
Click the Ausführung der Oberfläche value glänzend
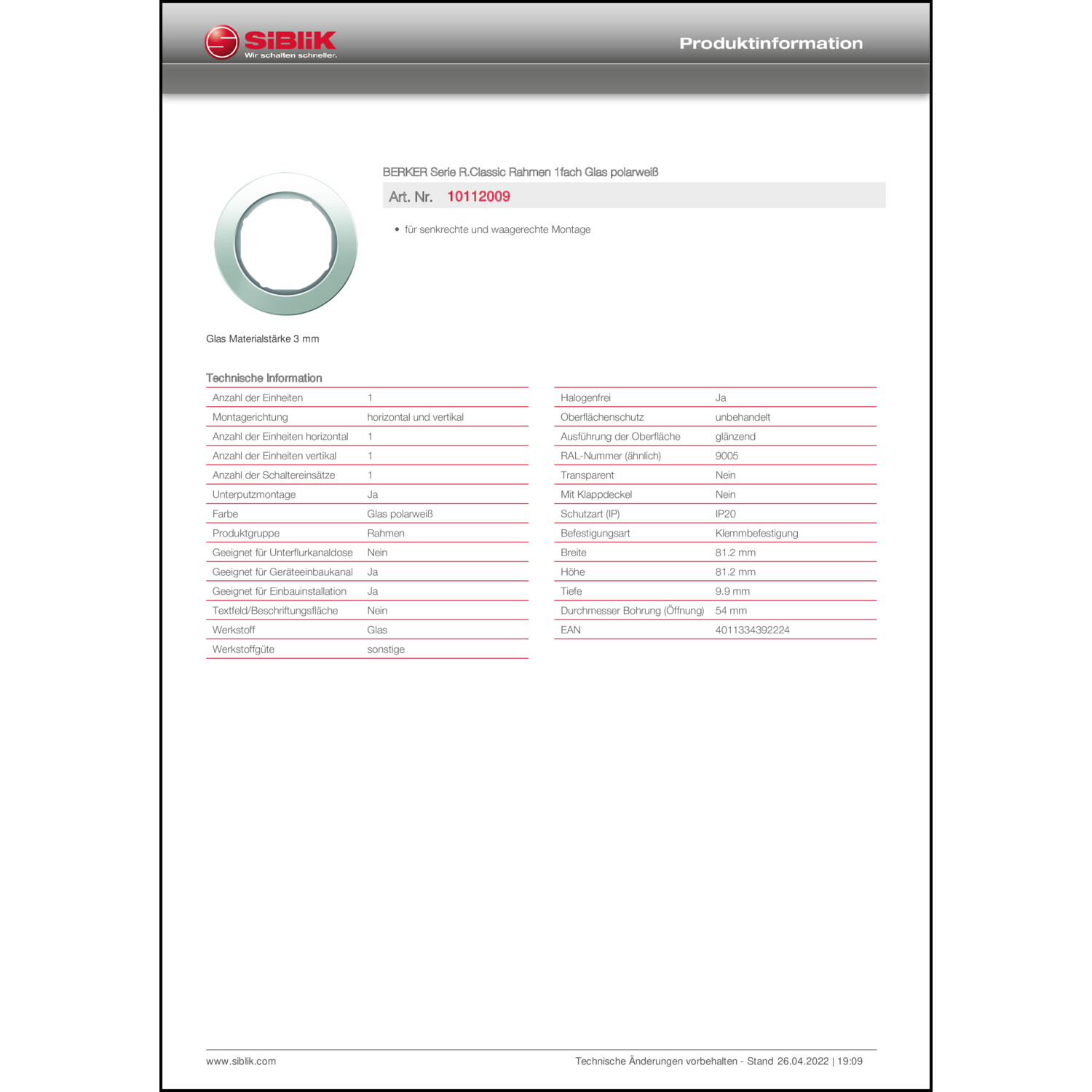[x=735, y=436]
